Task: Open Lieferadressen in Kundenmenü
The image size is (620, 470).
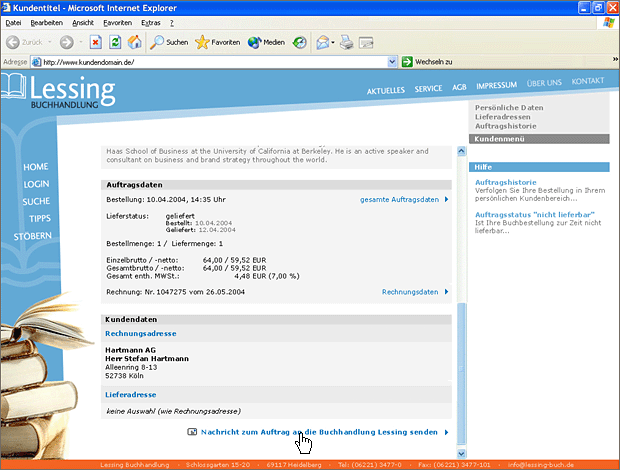Action: click(503, 117)
